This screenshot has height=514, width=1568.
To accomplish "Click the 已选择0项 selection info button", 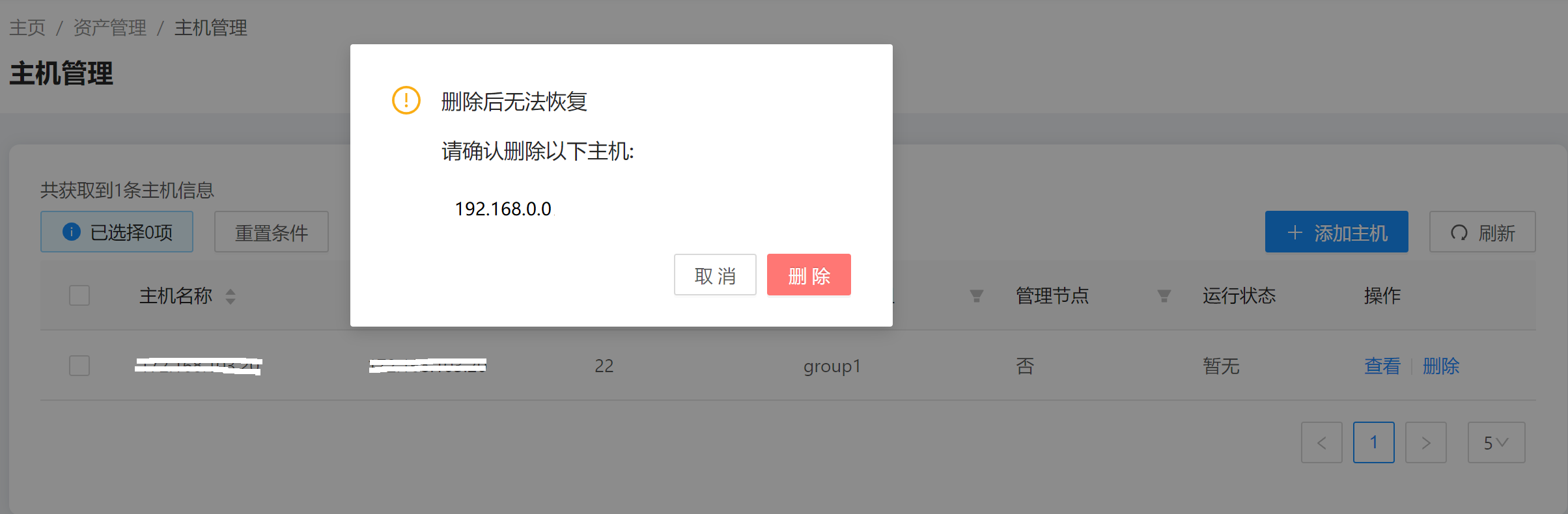I will [x=117, y=232].
